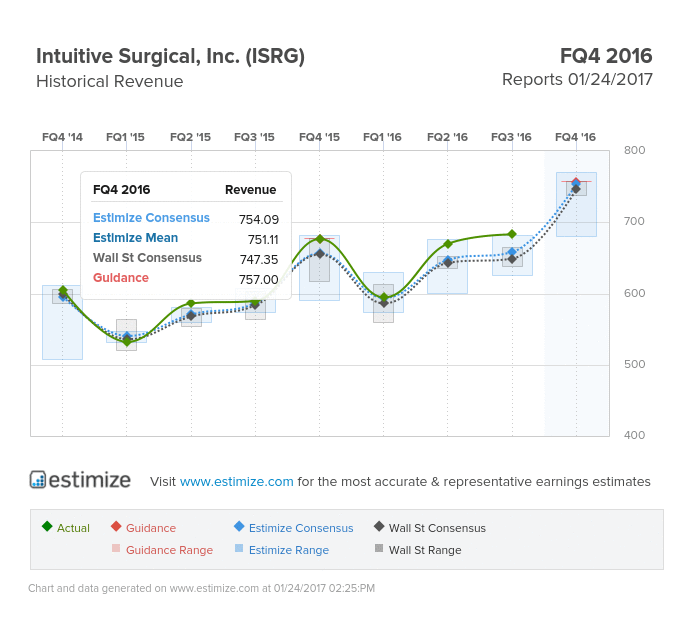This screenshot has height=620, width=685.
Task: Select the Estimize Range legend label
Action: coord(289,550)
